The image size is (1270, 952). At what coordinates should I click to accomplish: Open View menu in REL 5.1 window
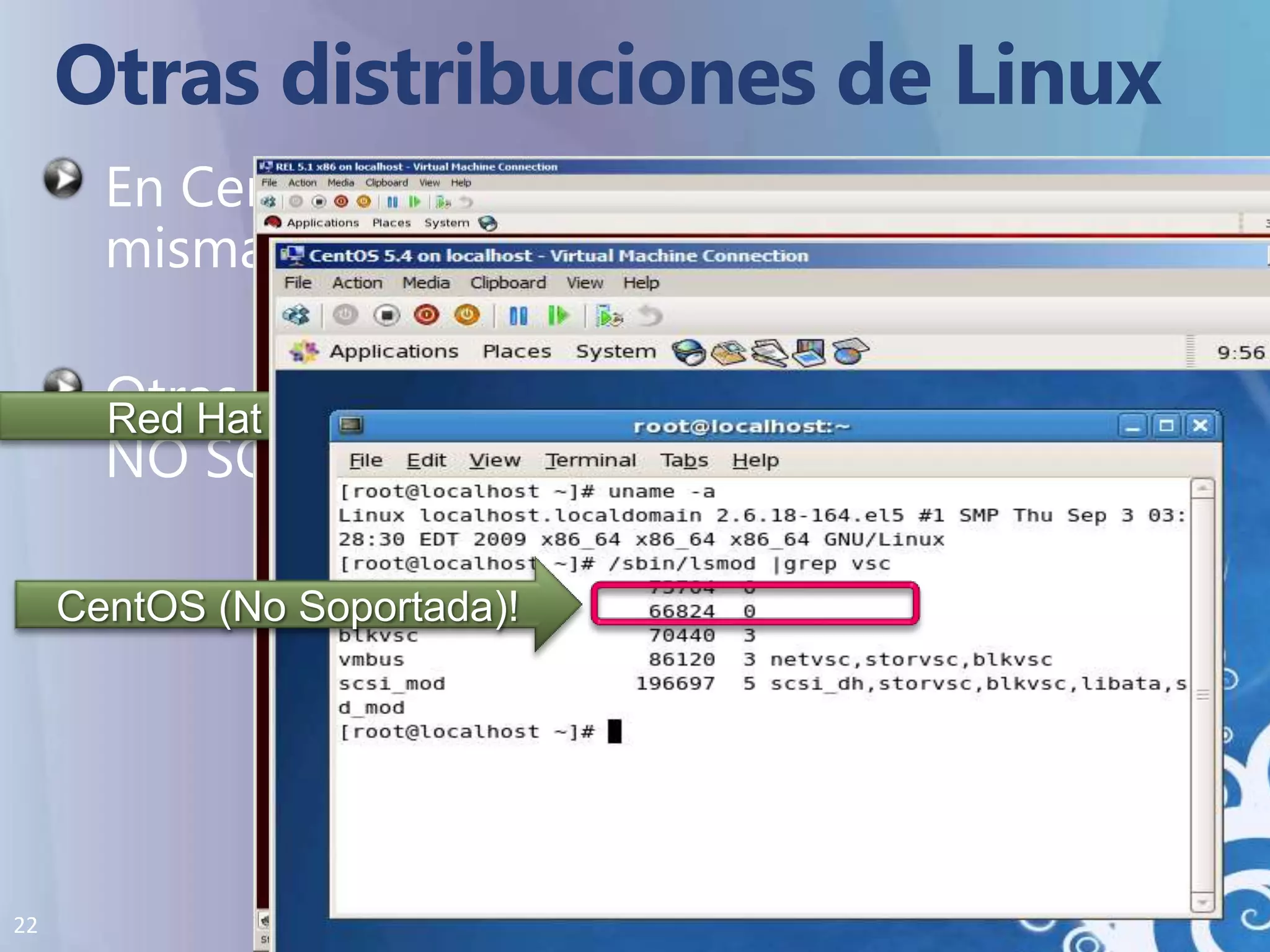[429, 183]
